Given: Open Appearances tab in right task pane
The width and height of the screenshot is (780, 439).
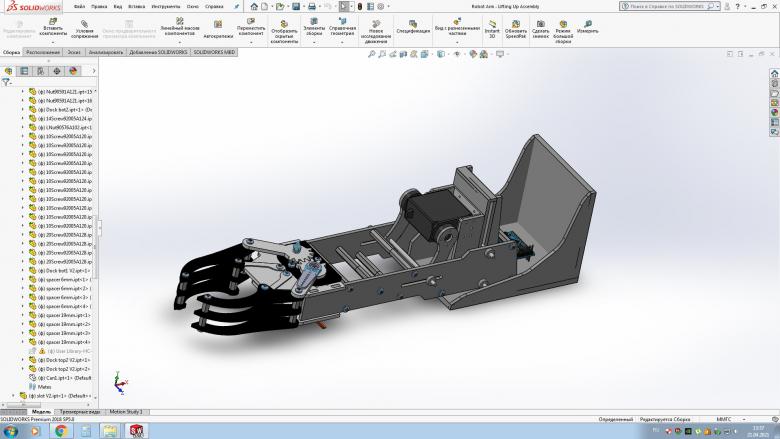Looking at the screenshot, I should pos(775,112).
